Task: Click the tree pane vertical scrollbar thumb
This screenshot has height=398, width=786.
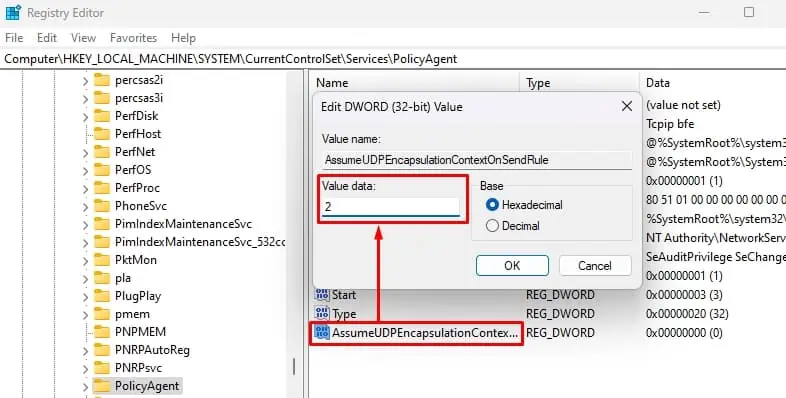Action: tap(294, 366)
